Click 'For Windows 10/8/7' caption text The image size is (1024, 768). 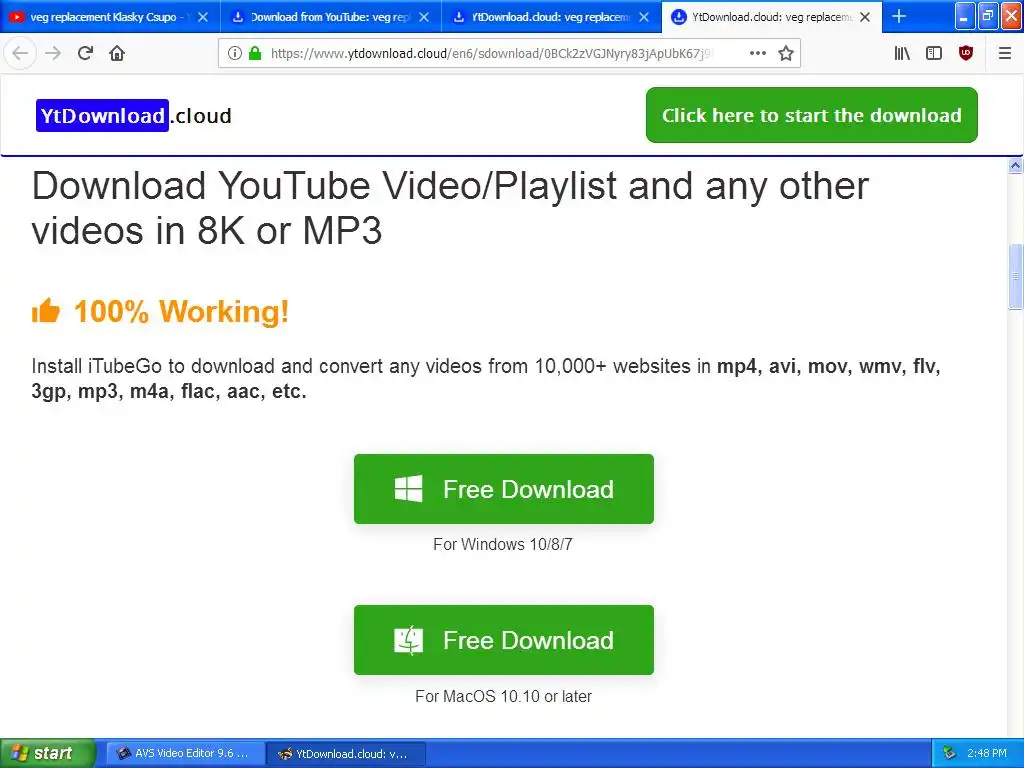tap(503, 545)
